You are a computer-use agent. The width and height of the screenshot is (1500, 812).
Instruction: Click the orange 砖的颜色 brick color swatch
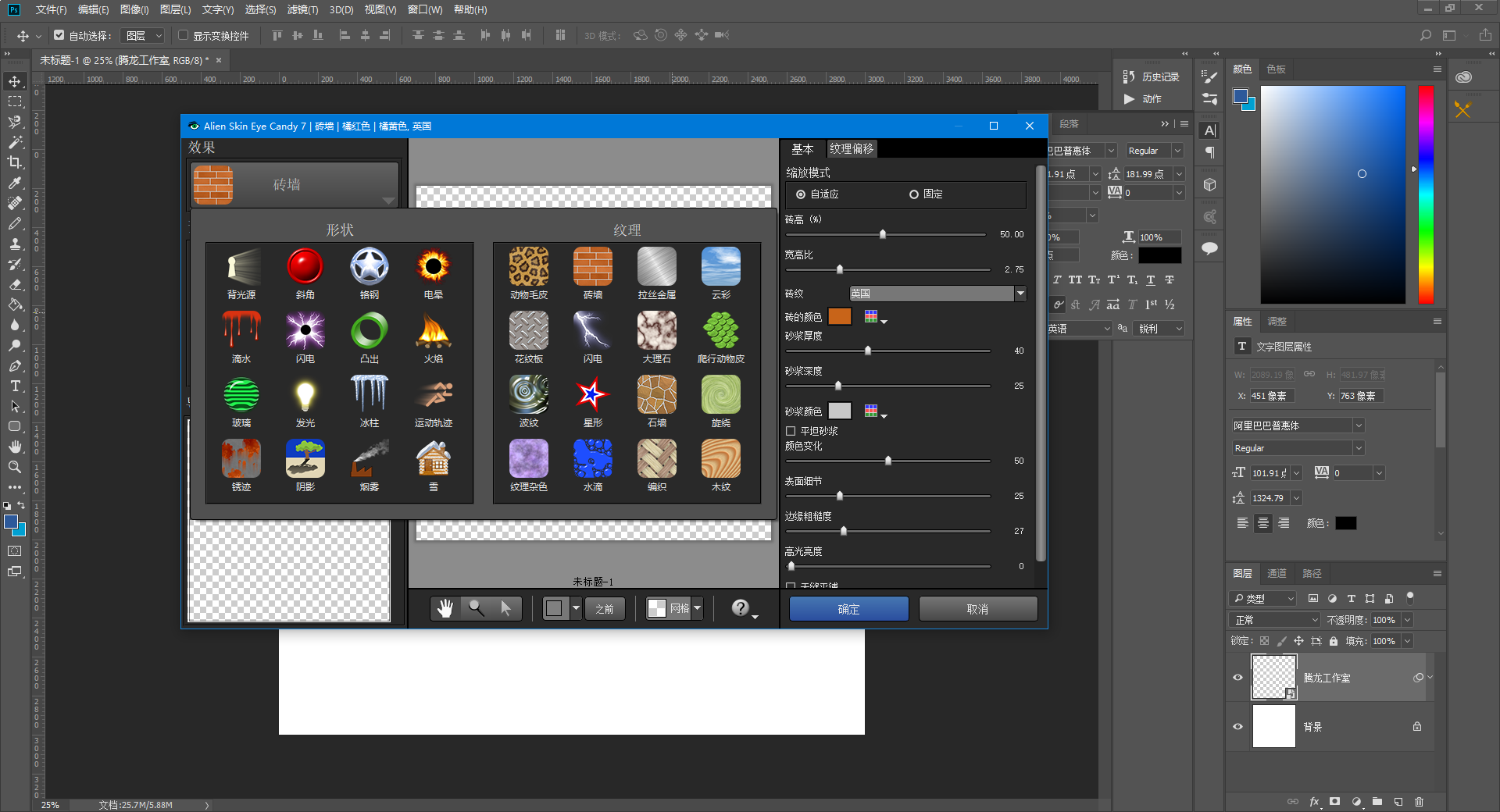pos(840,316)
